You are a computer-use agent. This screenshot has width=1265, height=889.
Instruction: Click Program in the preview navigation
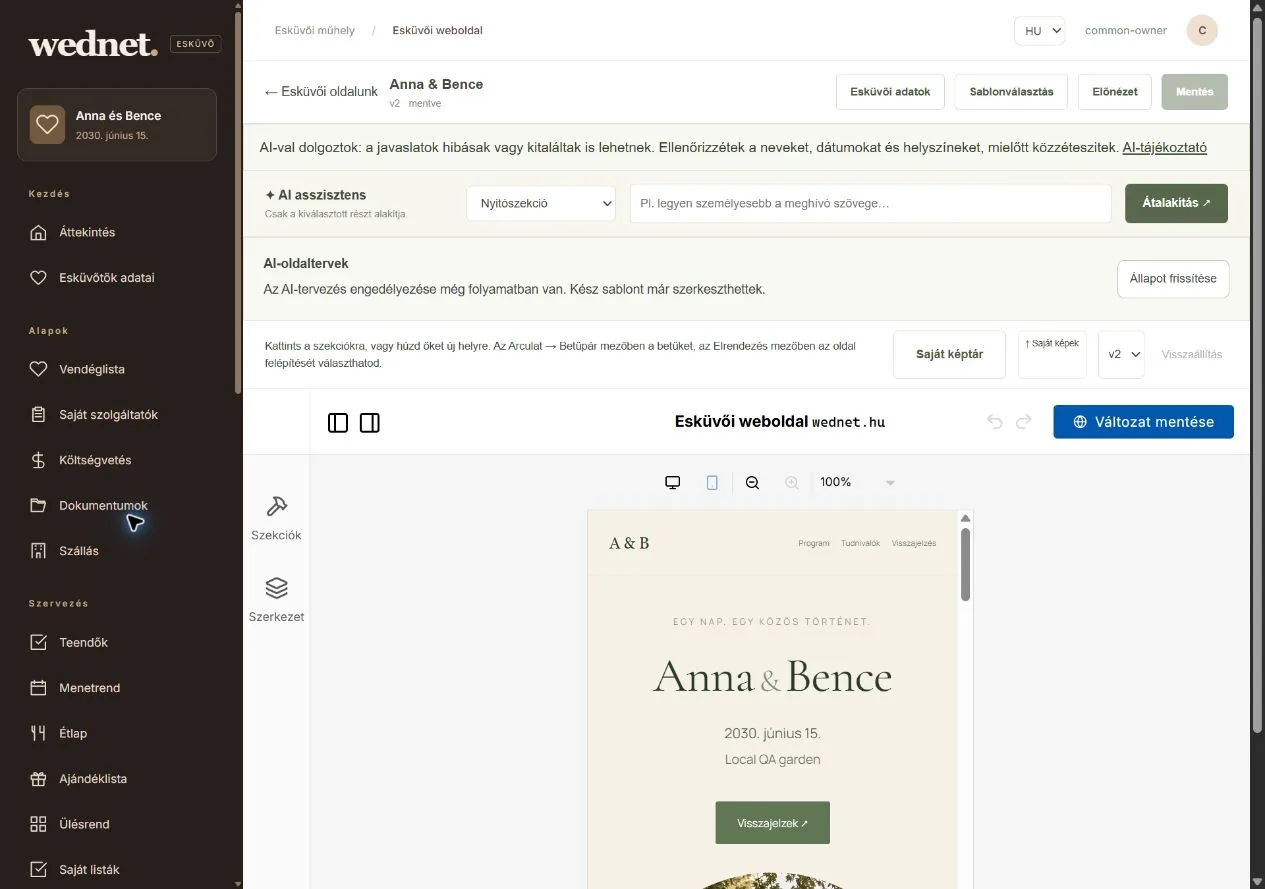click(814, 543)
